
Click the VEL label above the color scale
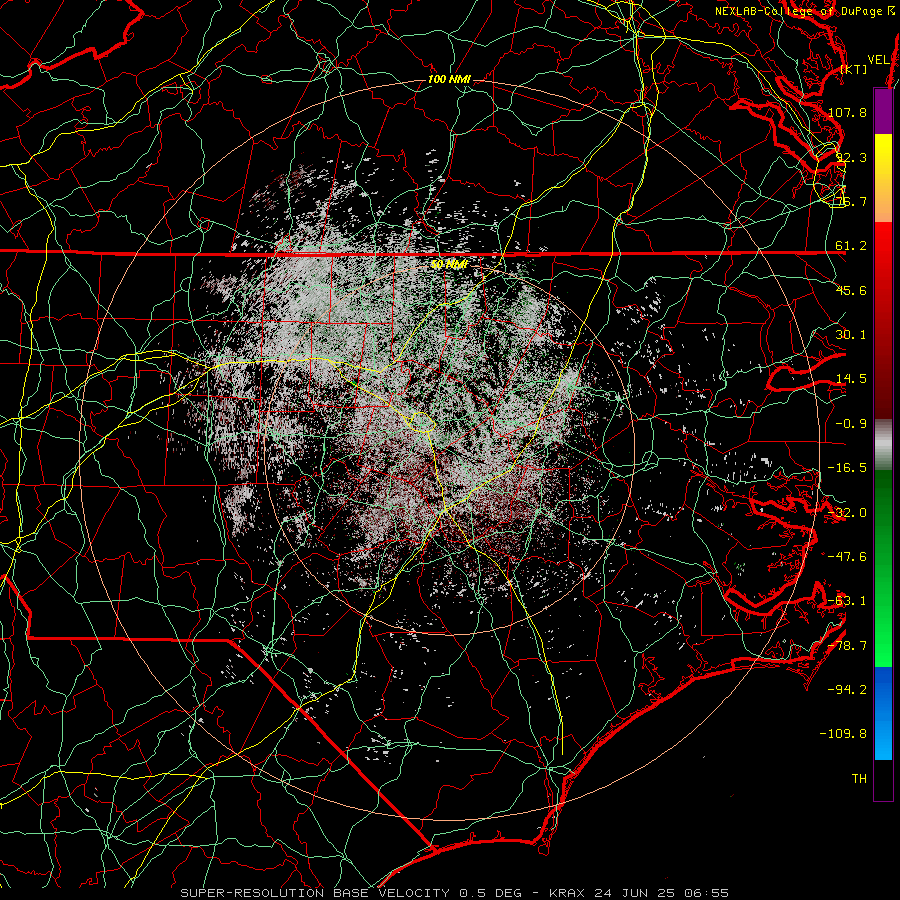[878, 59]
